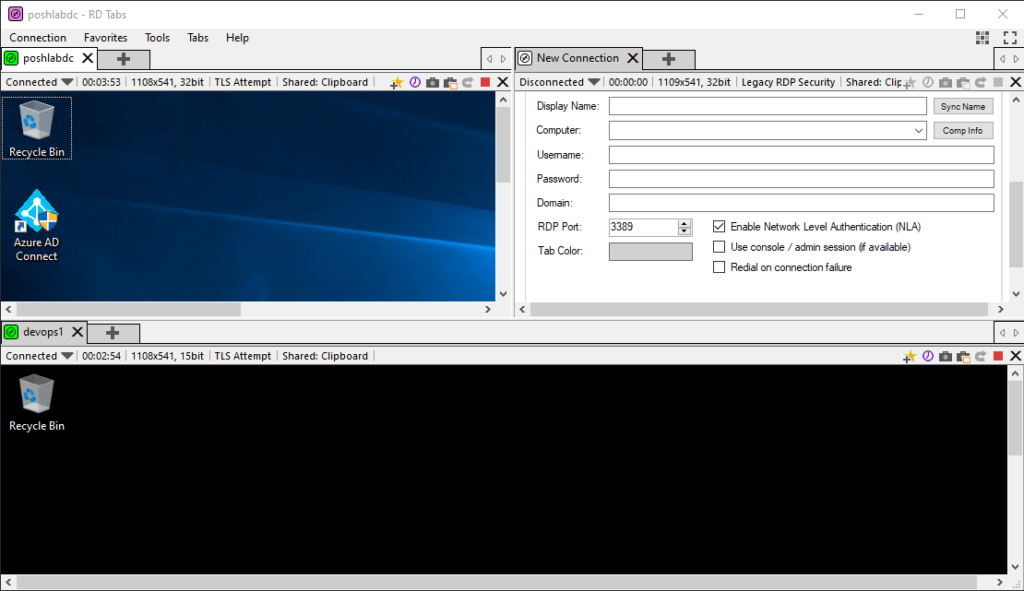
Task: Check Use console / admin session
Action: click(719, 247)
